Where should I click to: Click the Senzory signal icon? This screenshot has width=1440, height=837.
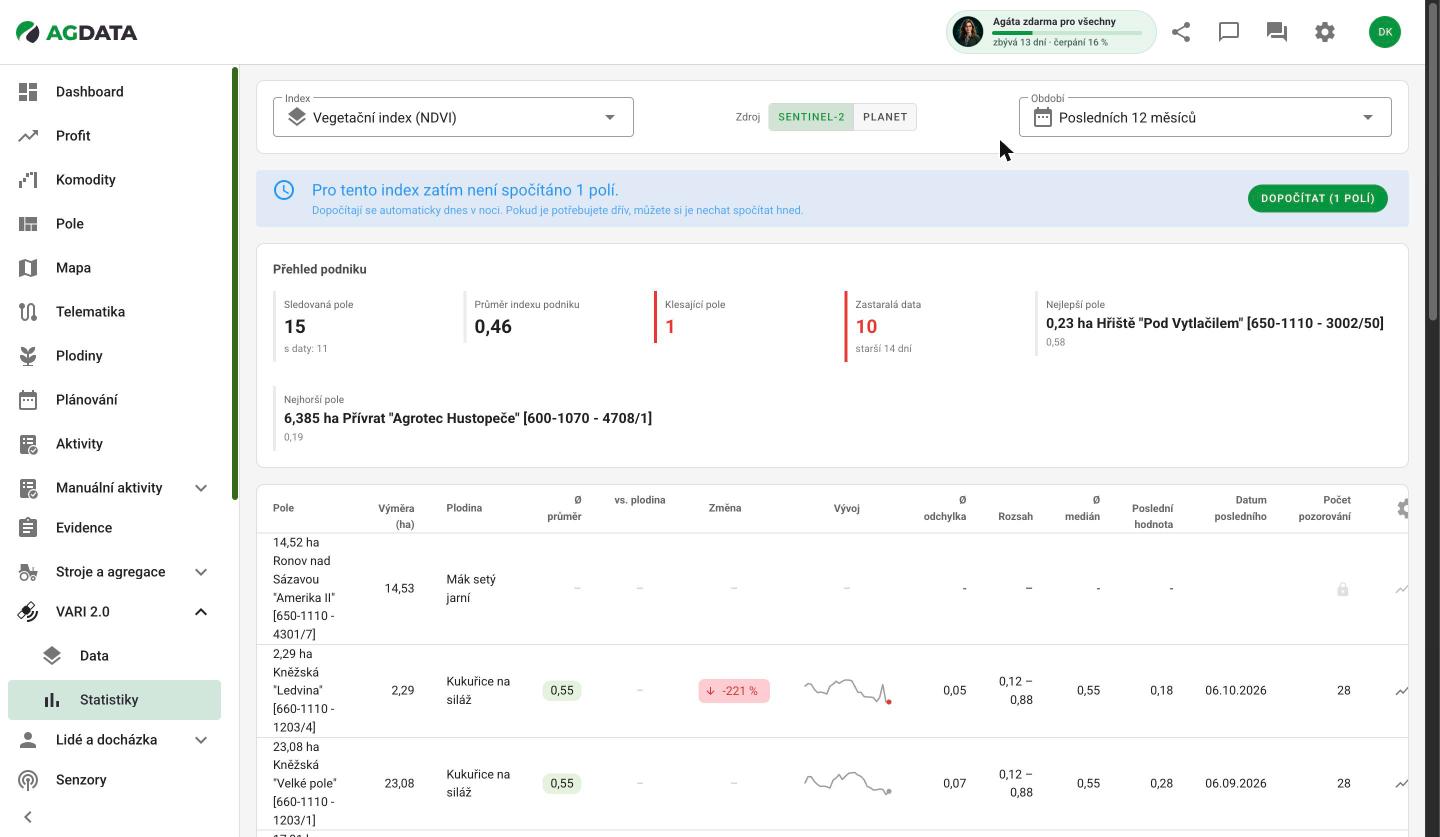pyautogui.click(x=28, y=780)
